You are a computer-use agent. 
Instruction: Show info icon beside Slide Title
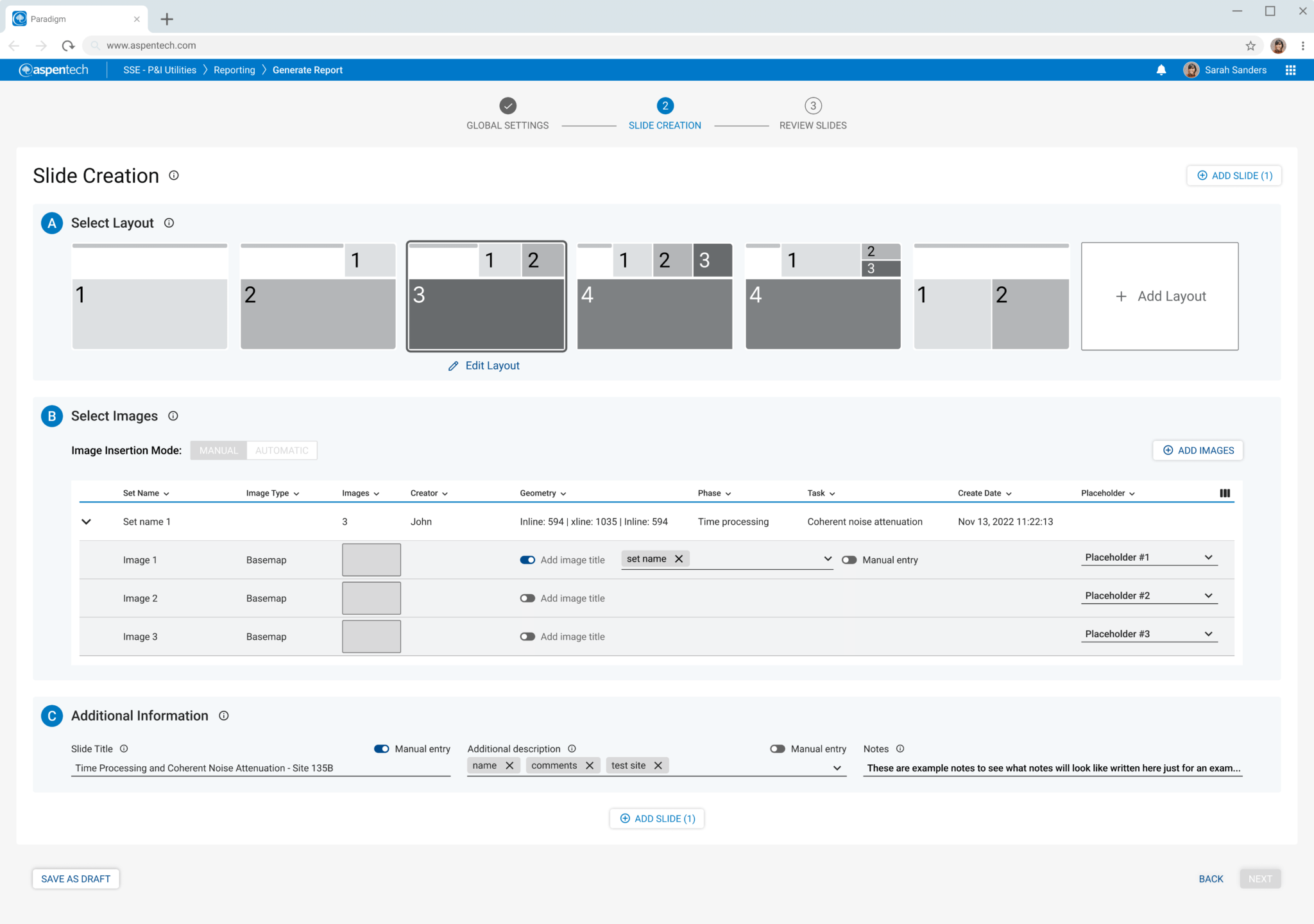[124, 748]
